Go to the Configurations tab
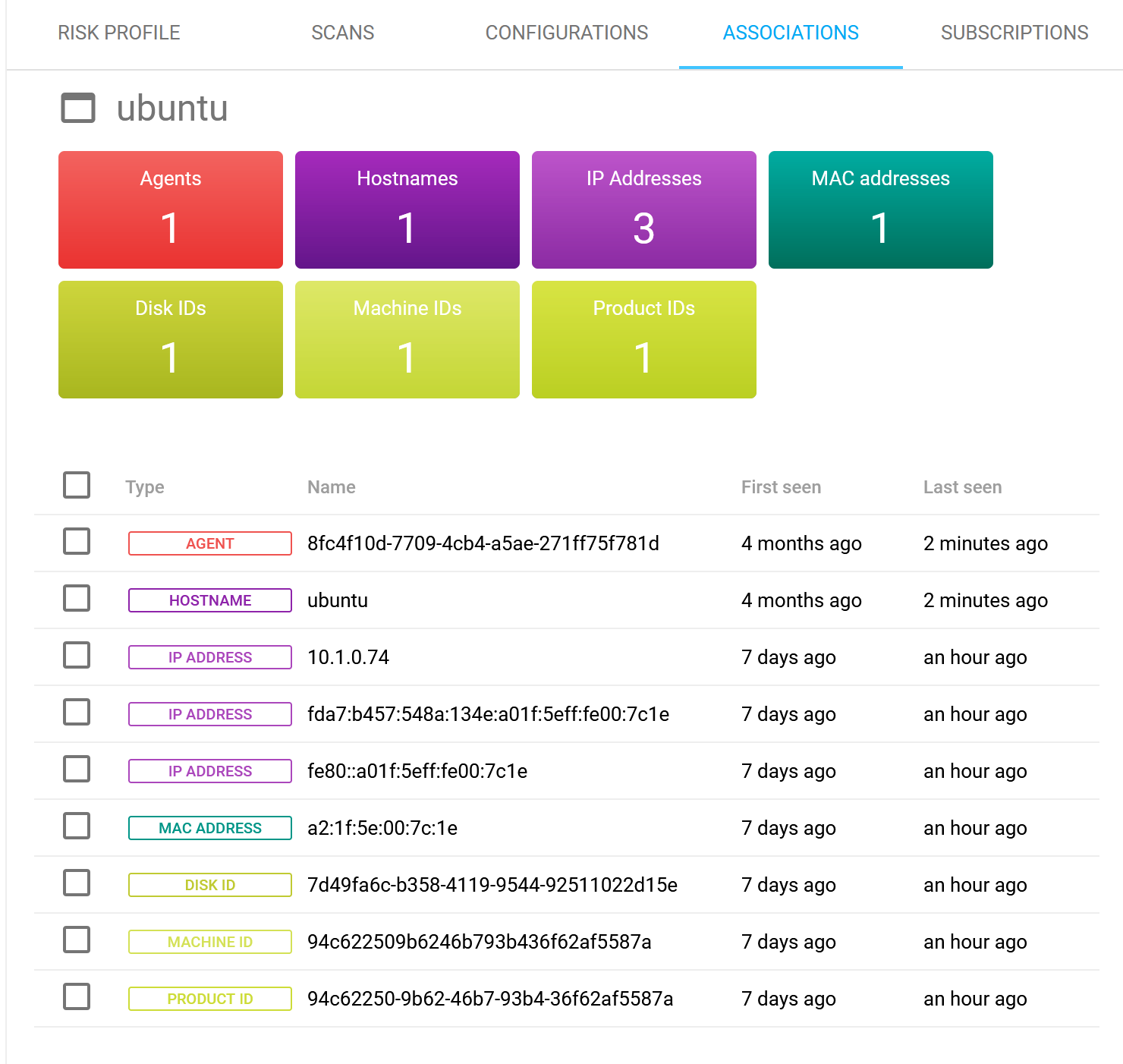This screenshot has height=1064, width=1123. 566,33
